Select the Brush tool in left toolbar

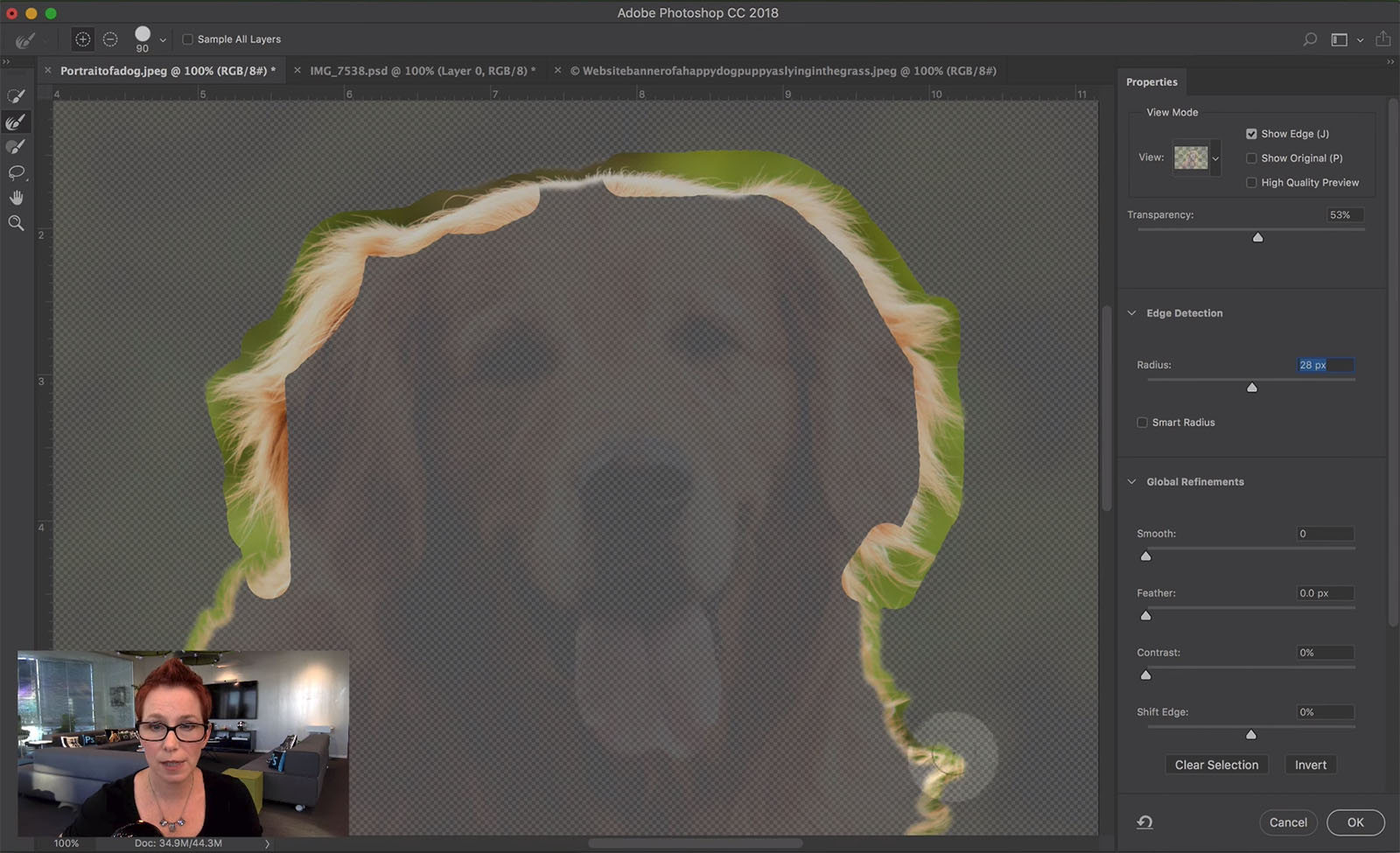14,146
